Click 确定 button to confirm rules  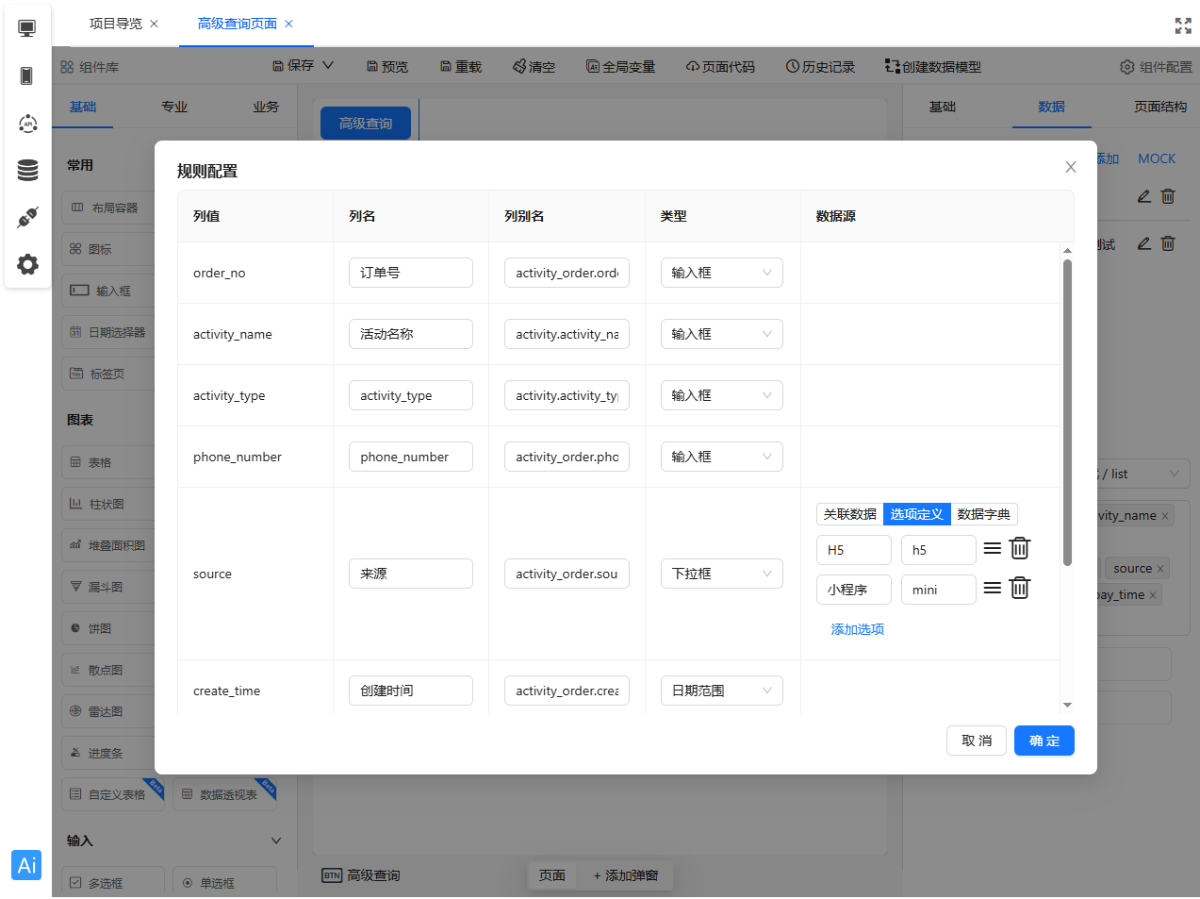click(1043, 740)
